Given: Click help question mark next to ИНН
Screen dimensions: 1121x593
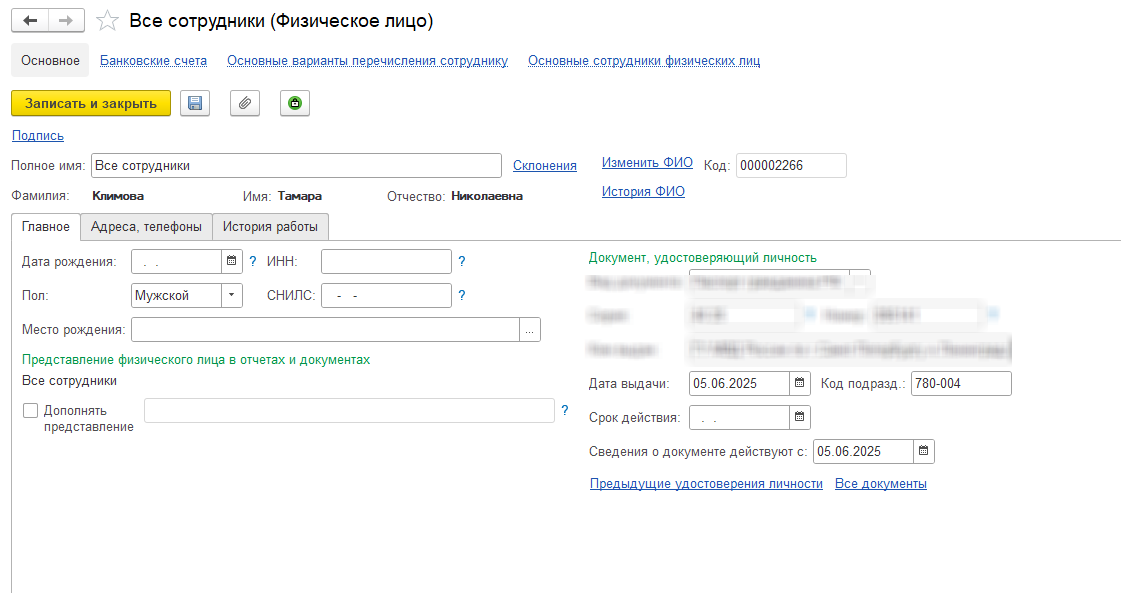Looking at the screenshot, I should 462,262.
